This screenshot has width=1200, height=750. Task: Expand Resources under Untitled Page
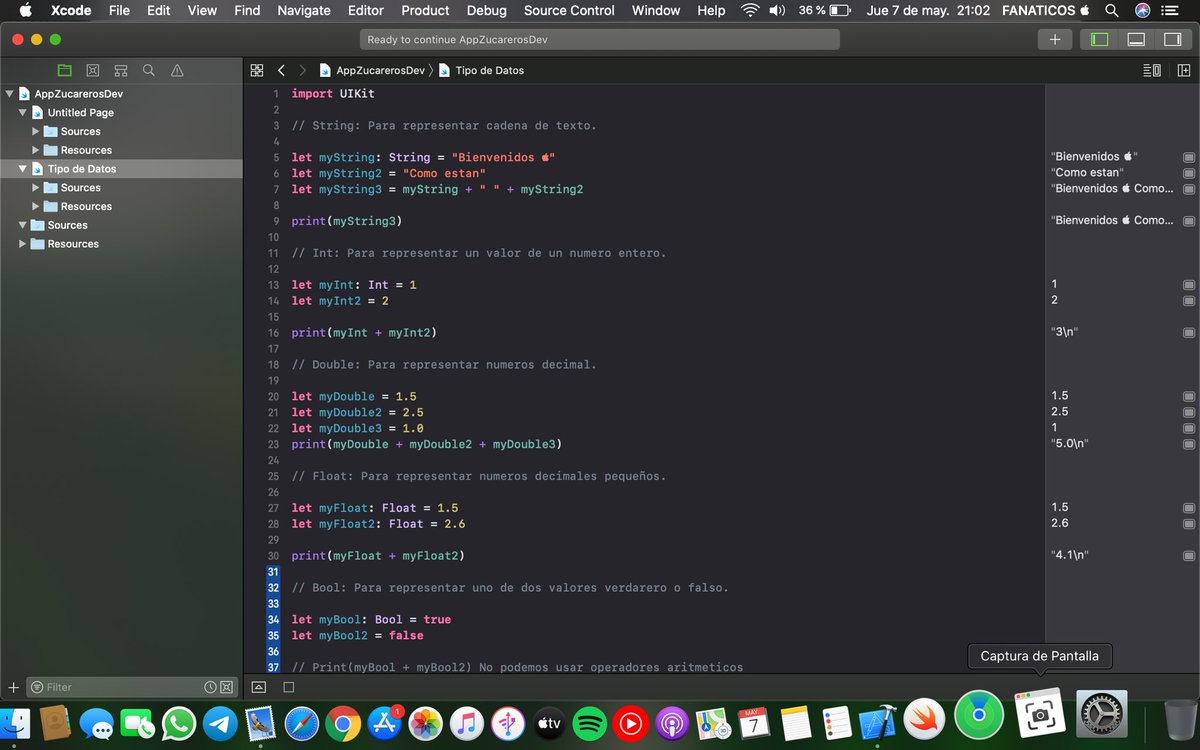click(x=36, y=150)
